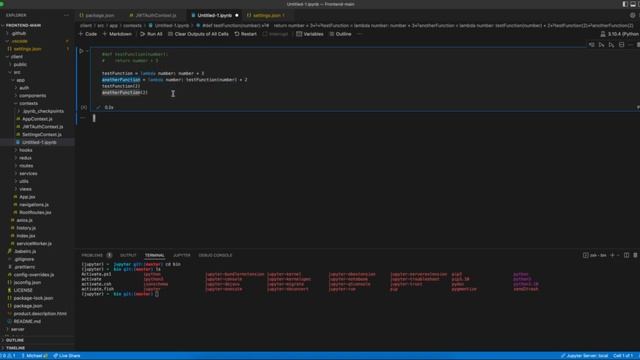Open LICENSE file
Image resolution: width=640 pixels, height=360 pixels.
[x=23, y=290]
